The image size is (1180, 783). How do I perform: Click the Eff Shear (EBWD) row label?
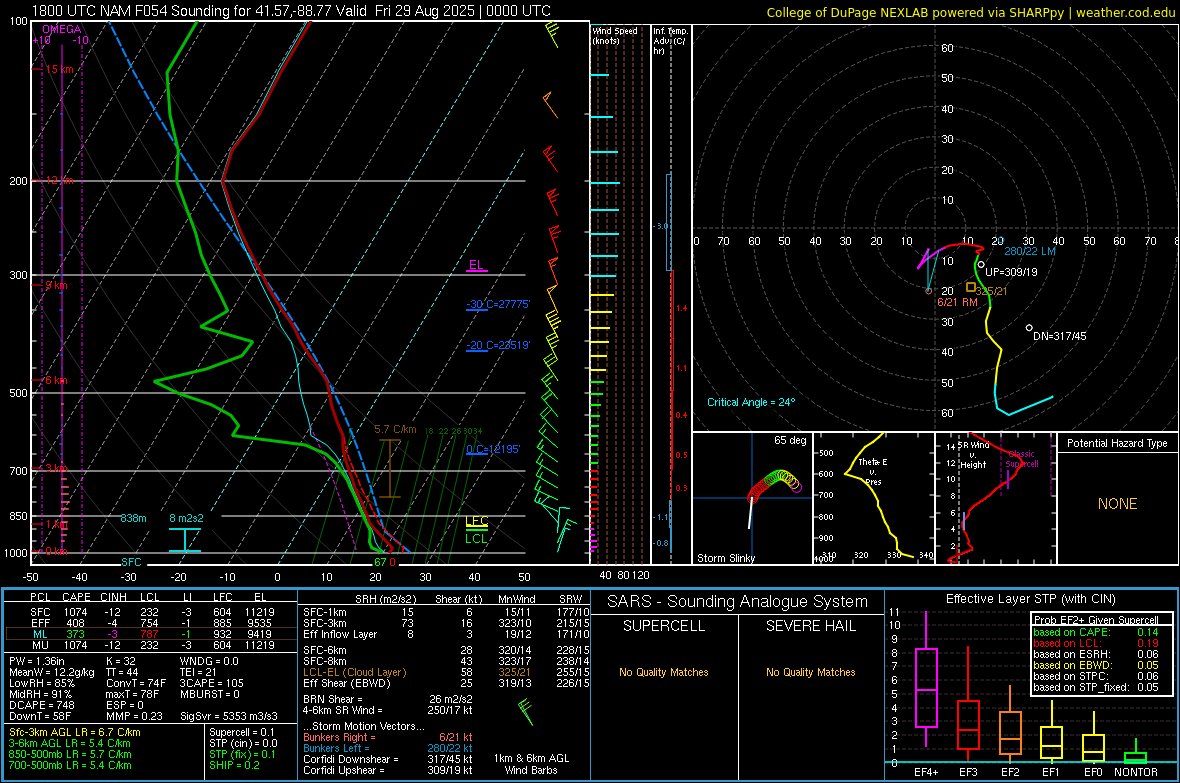point(347,683)
